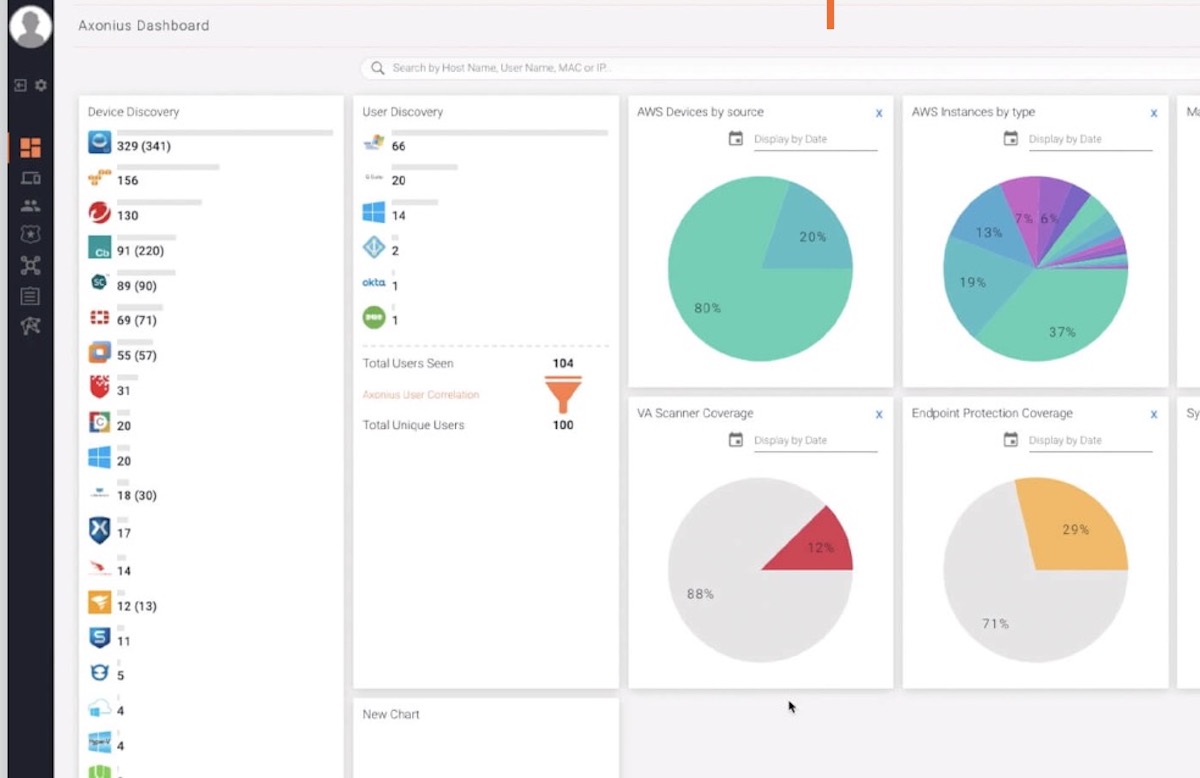Select the red 12% slice in VA Scanner Coverage
Screen dimensions: 1200x778
pos(820,547)
